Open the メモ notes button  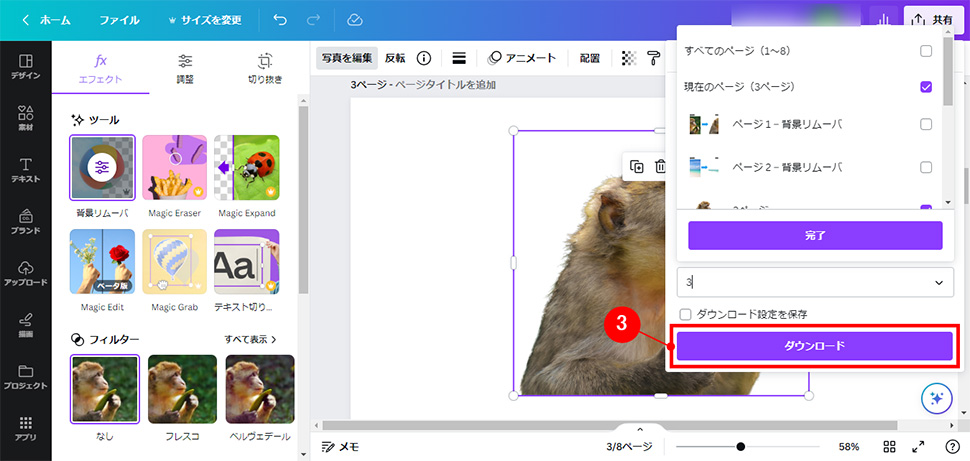click(340, 447)
